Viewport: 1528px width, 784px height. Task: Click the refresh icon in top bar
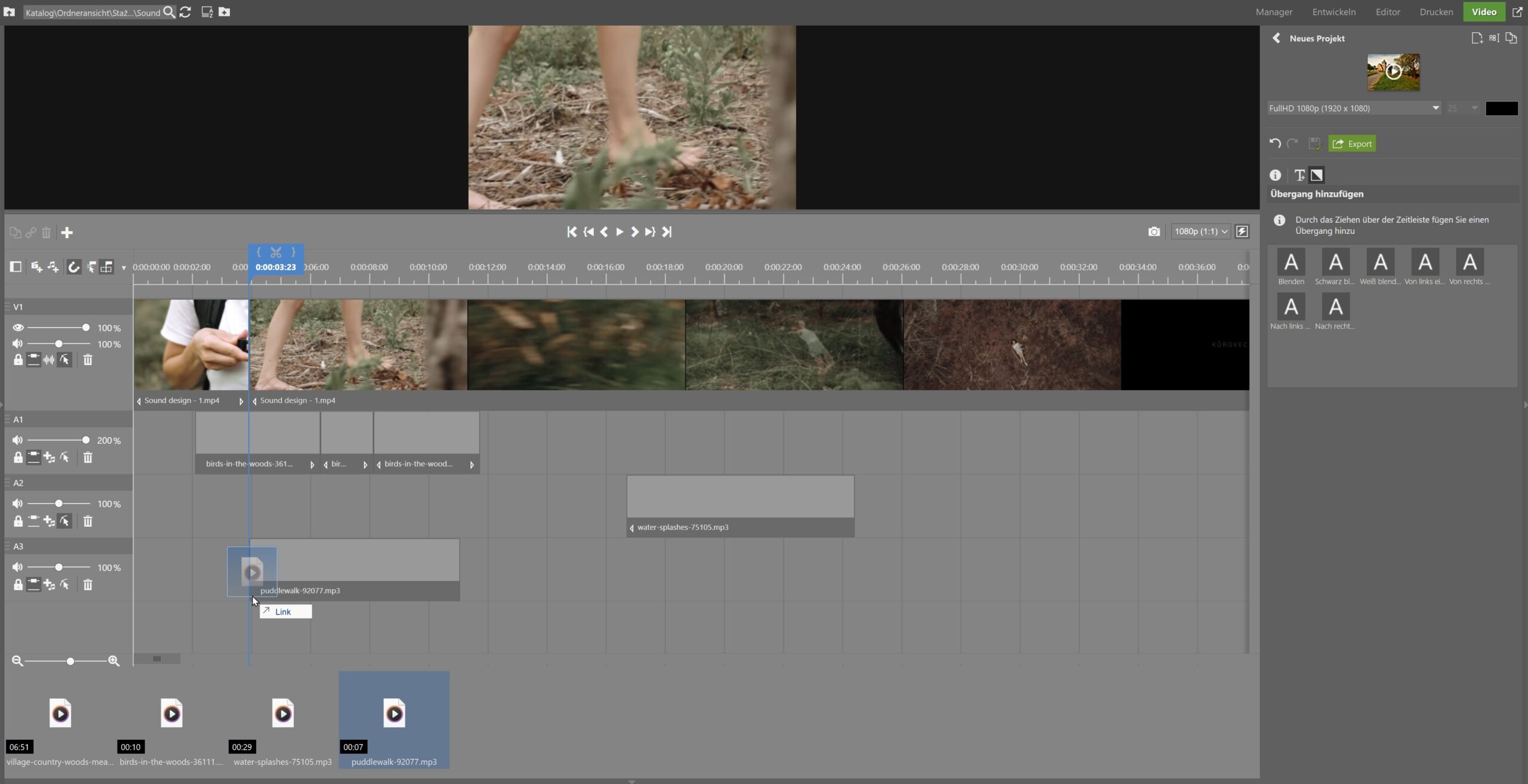click(x=185, y=12)
